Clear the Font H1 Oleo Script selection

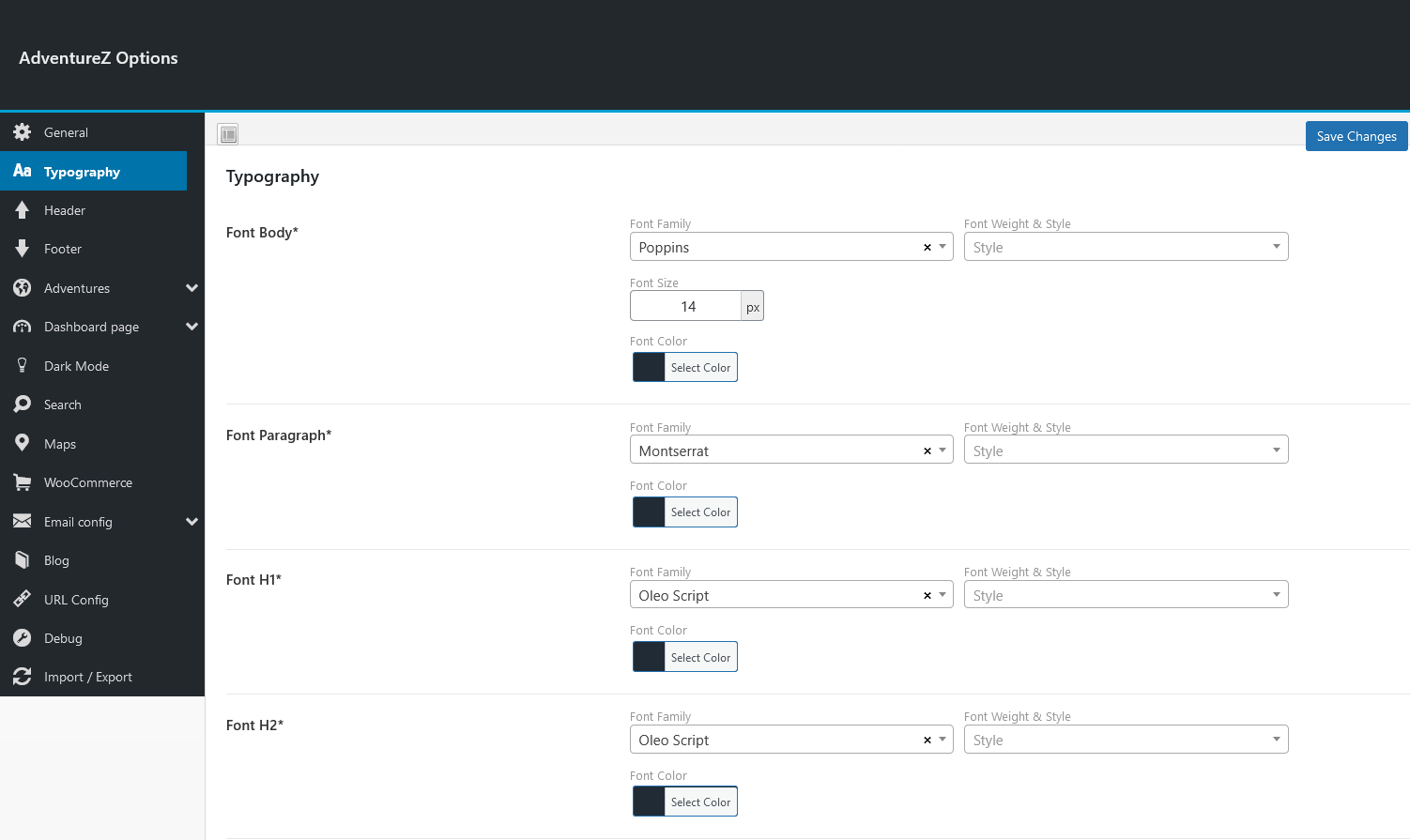(x=927, y=596)
